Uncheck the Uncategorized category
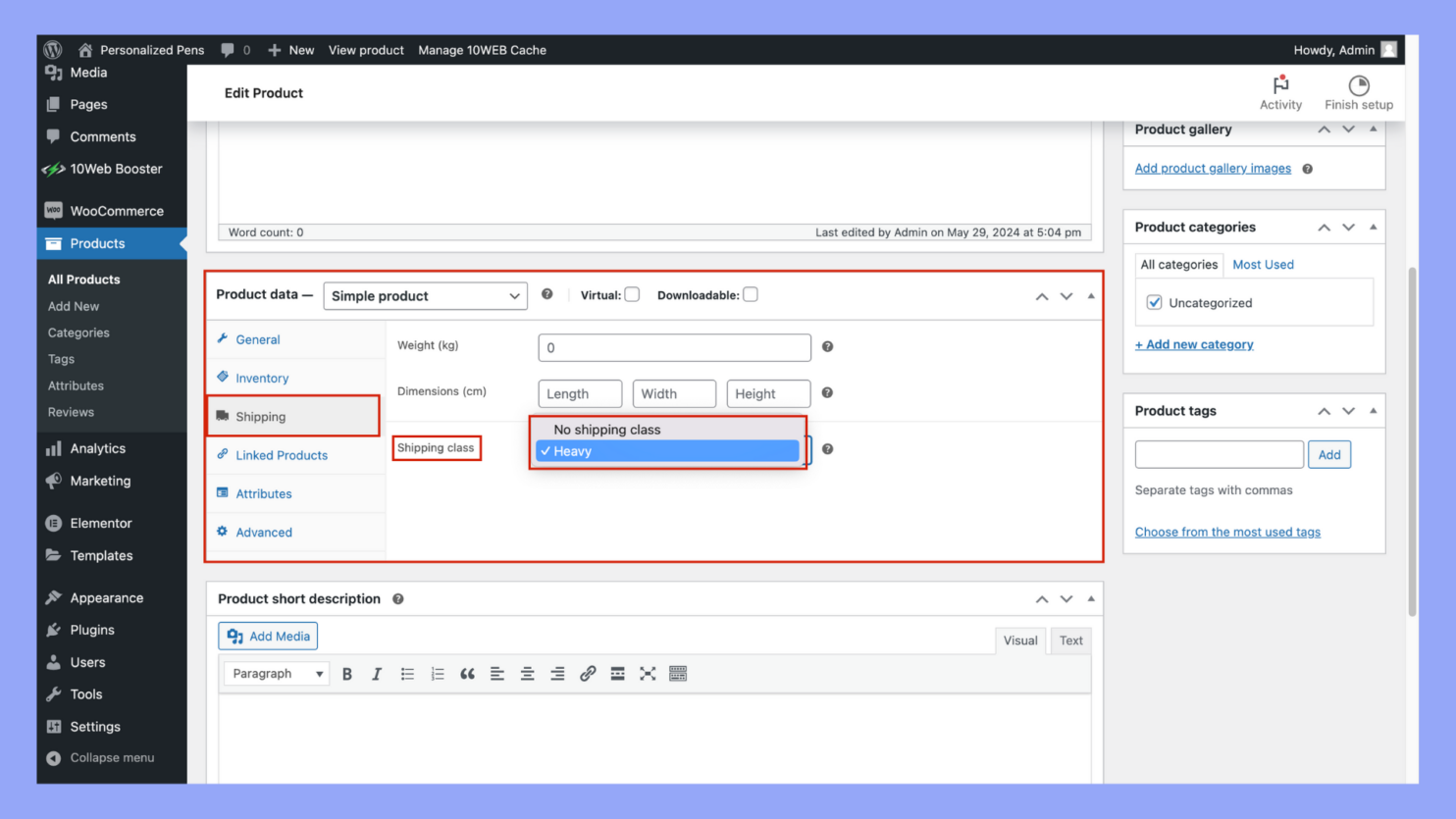 click(1154, 302)
